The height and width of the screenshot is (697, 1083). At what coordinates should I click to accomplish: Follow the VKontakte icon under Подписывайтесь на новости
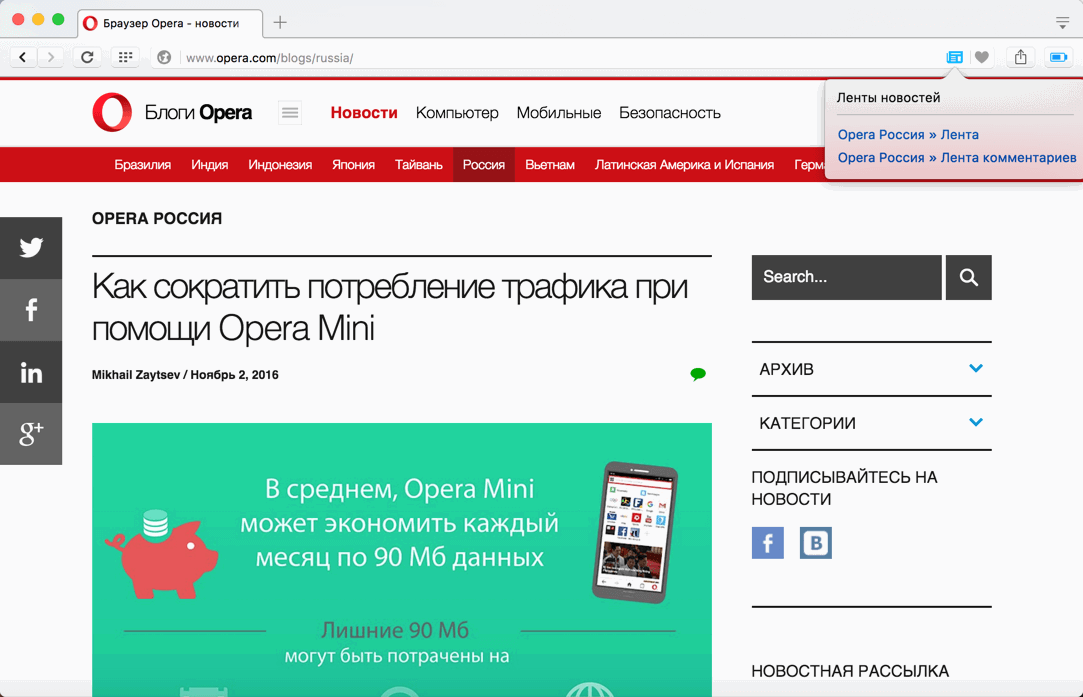tap(816, 543)
